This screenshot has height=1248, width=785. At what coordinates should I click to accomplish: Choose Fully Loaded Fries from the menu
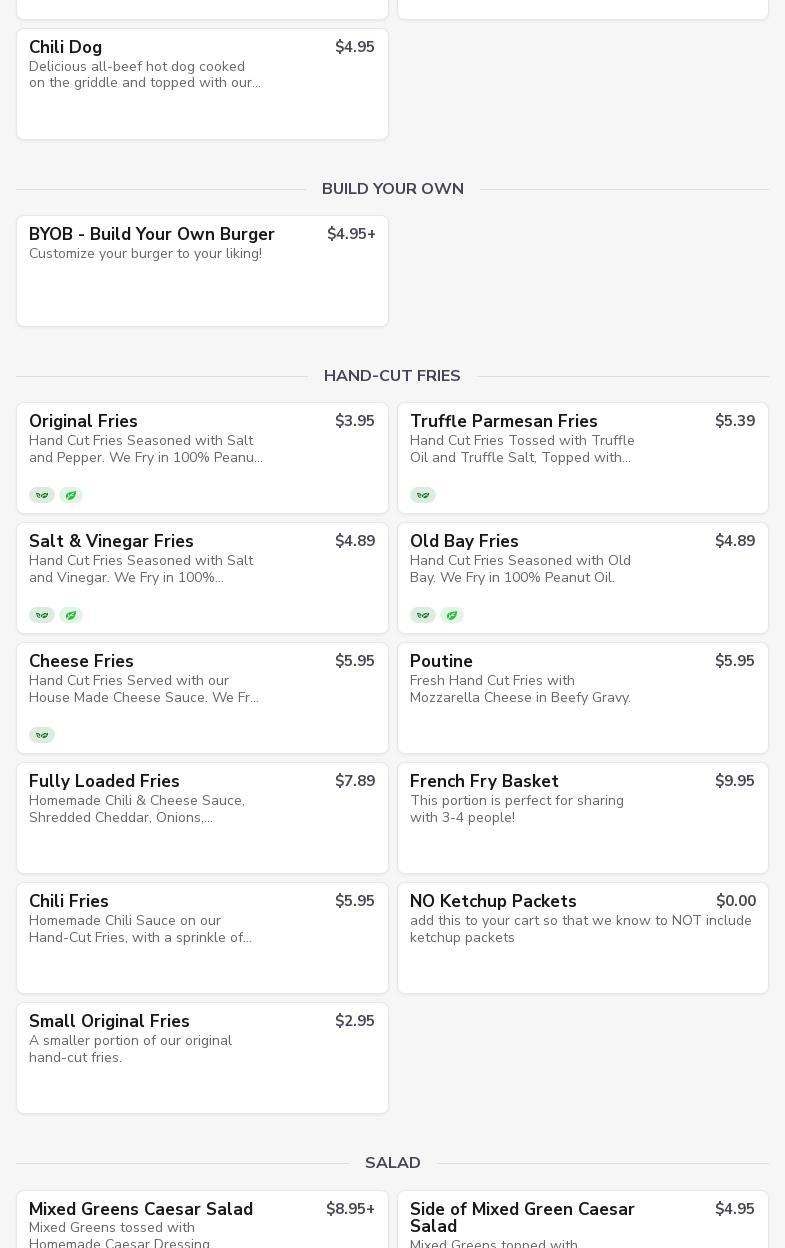(202, 818)
